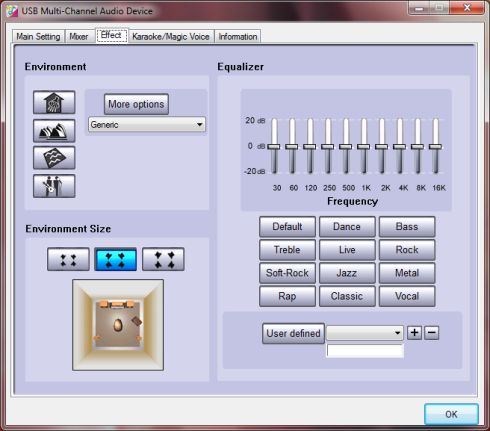Screen dimensions: 490x431
Task: Click the room preview thumbnail
Action: click(x=118, y=325)
